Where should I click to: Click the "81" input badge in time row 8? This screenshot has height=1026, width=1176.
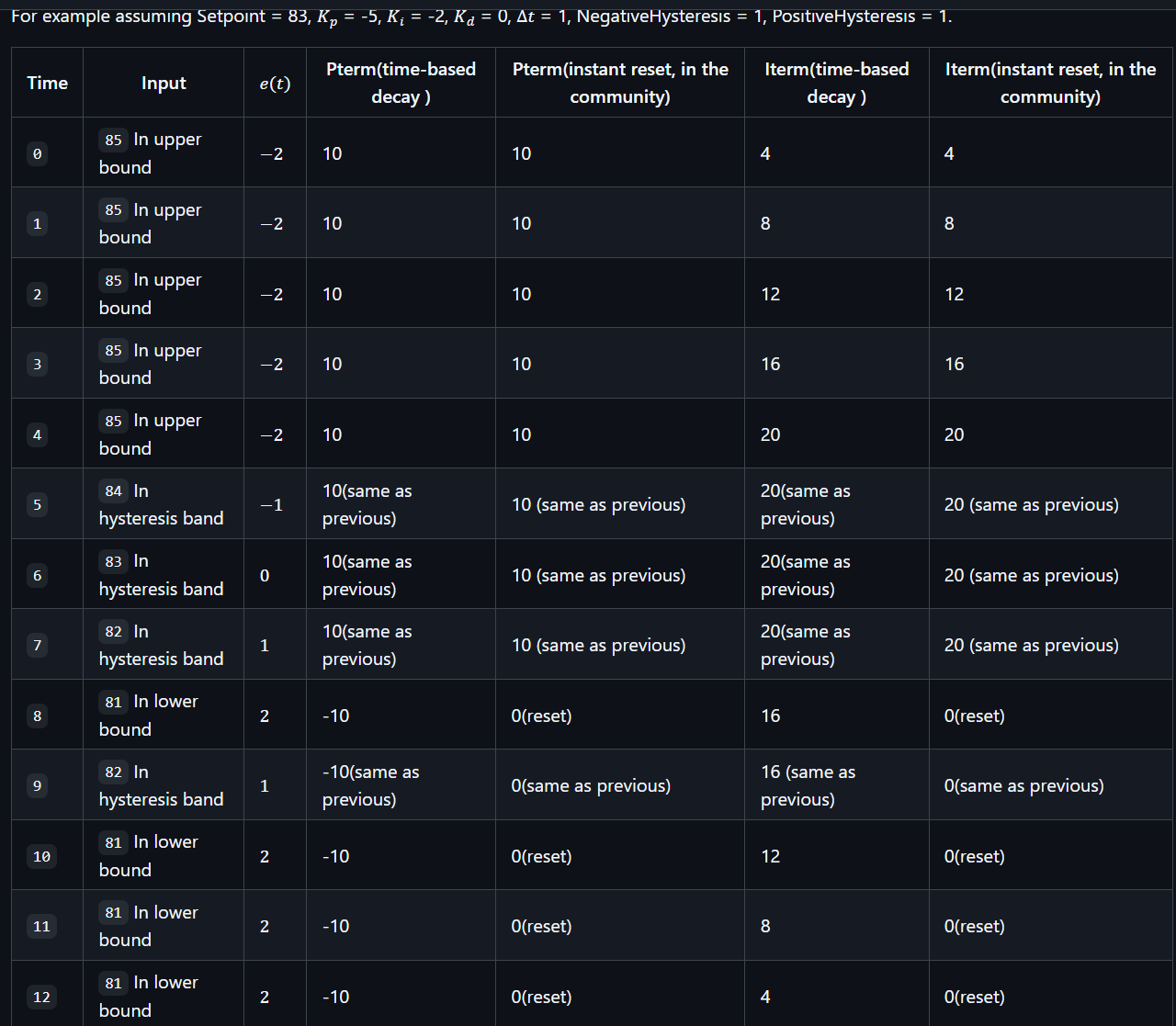coord(114,702)
